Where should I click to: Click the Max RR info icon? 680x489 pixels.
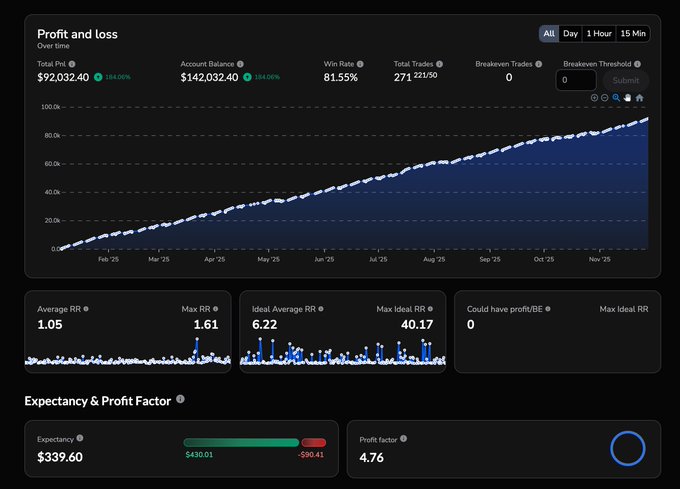216,309
